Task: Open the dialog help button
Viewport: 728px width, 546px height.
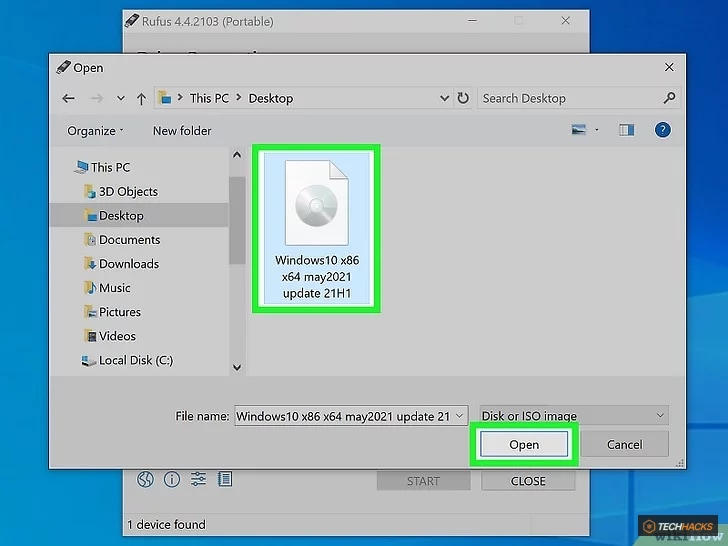Action: 663,130
